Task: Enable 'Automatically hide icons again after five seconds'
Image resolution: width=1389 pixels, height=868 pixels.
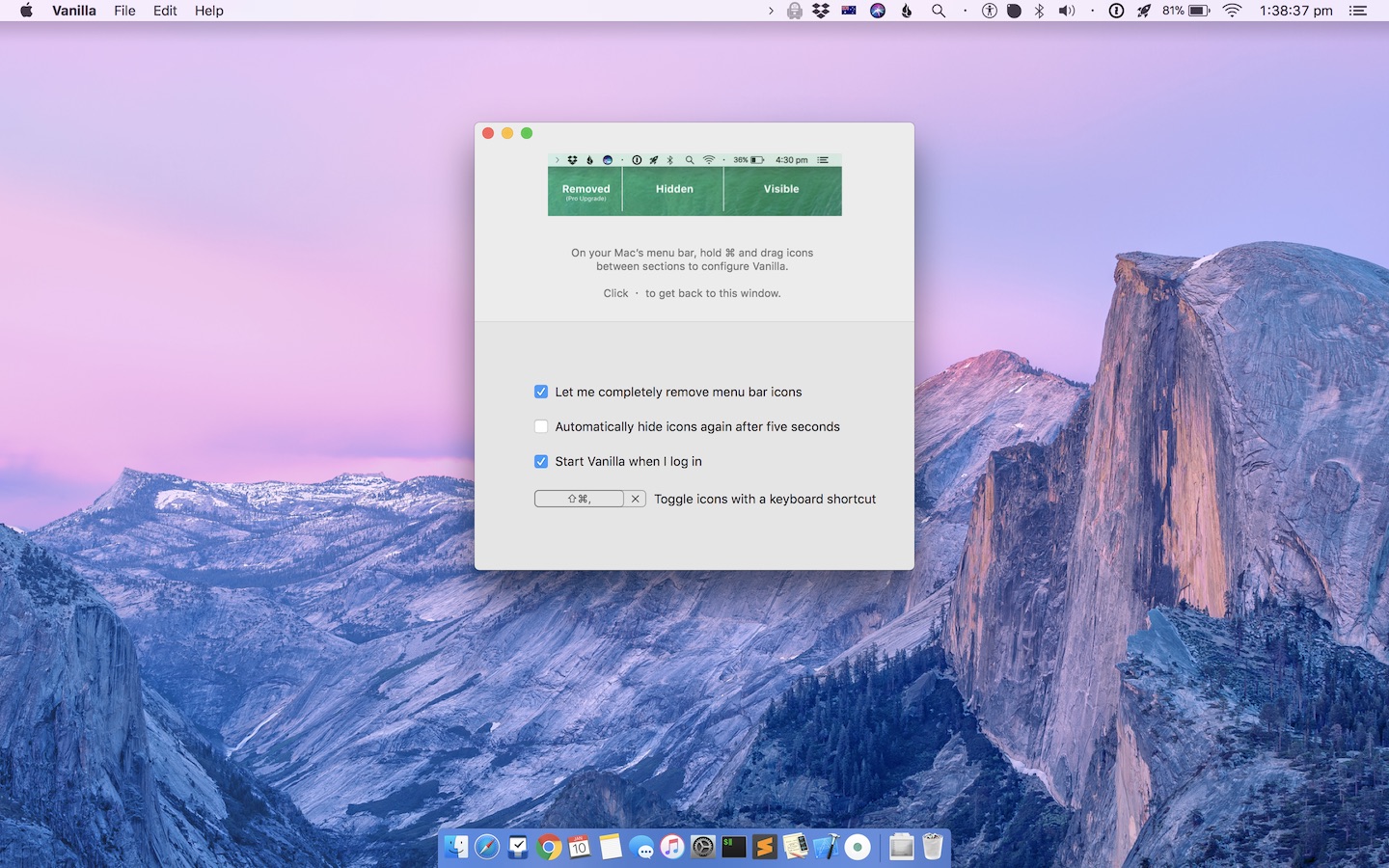Action: pyautogui.click(x=541, y=426)
